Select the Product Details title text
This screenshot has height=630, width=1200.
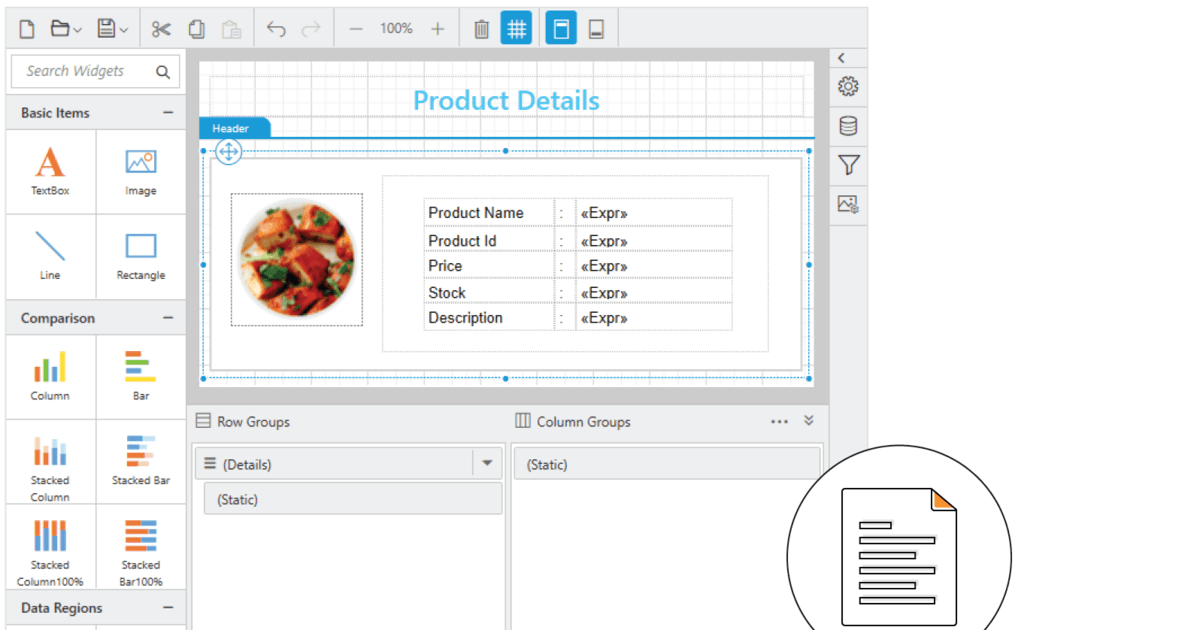506,100
